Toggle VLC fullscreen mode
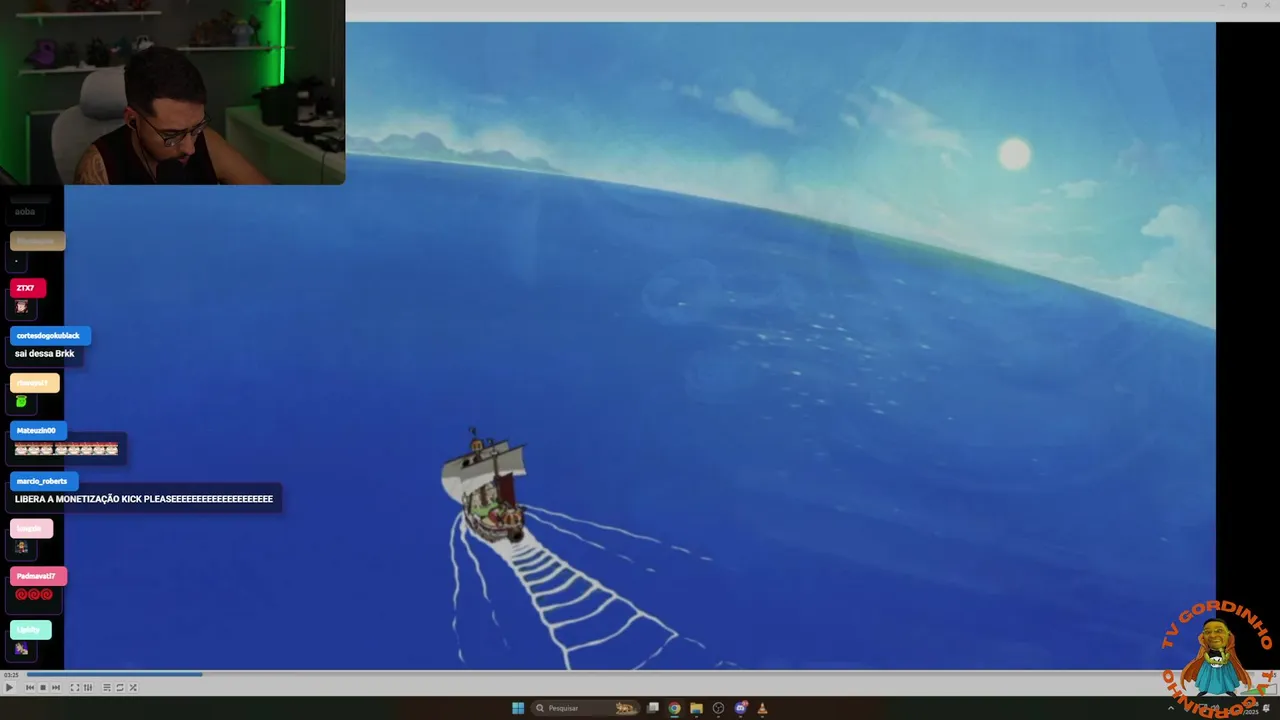The width and height of the screenshot is (1280, 720). click(x=75, y=687)
